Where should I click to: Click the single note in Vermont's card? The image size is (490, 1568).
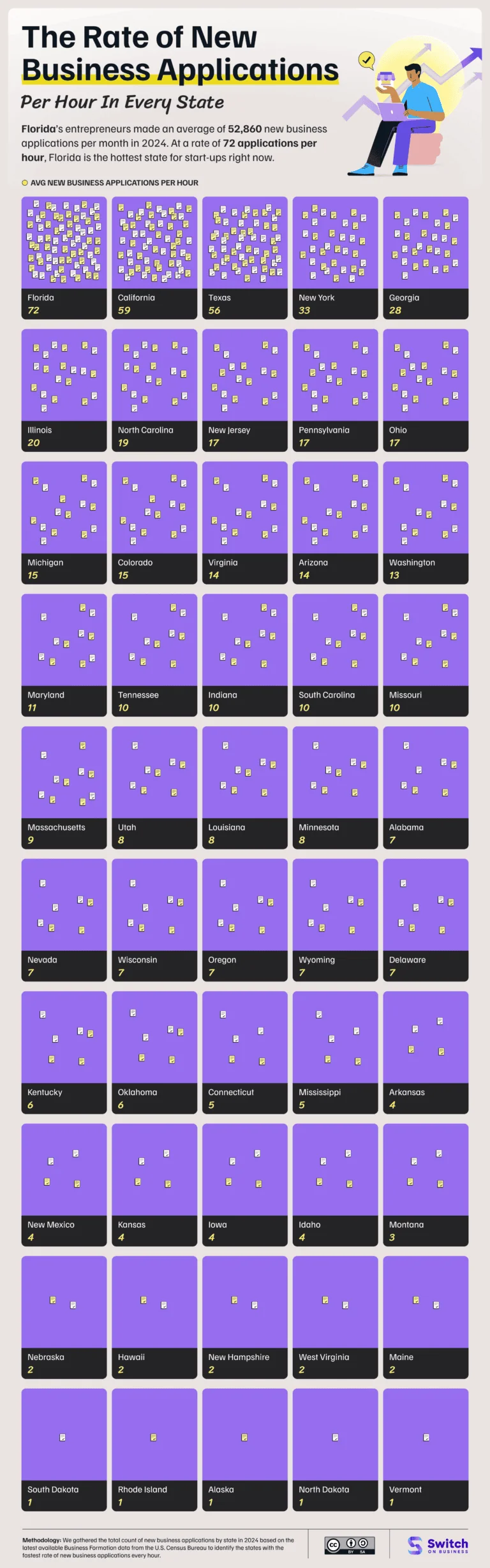coord(426,1437)
